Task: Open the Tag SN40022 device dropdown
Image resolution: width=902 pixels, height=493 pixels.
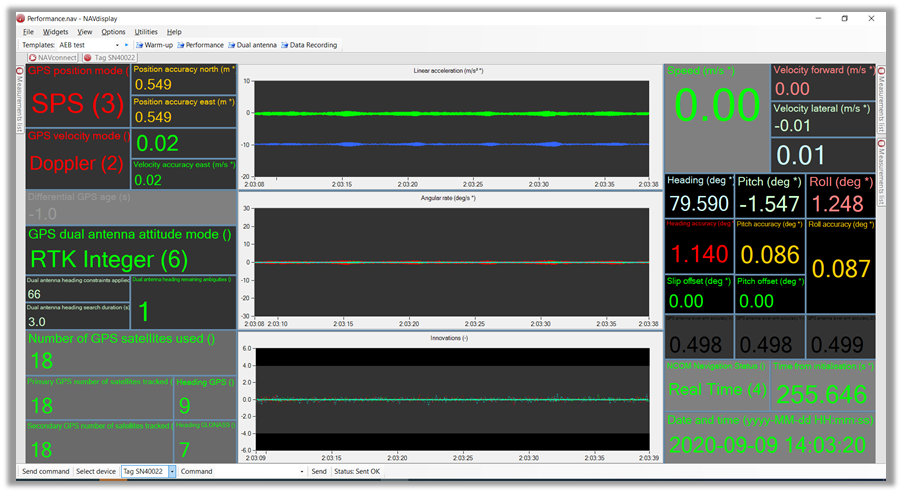Action: click(171, 471)
